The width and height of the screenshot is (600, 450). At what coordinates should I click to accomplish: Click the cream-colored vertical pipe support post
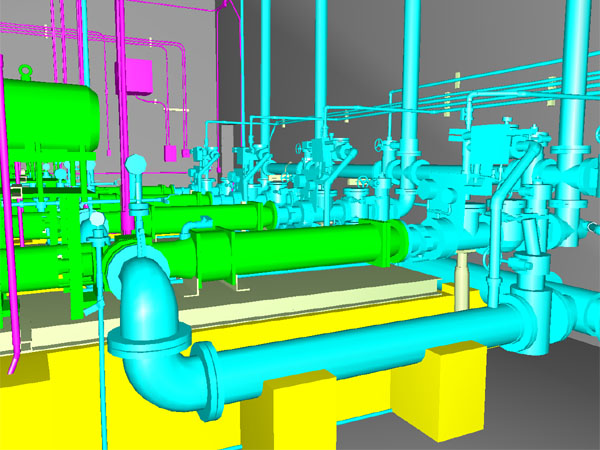(462, 280)
